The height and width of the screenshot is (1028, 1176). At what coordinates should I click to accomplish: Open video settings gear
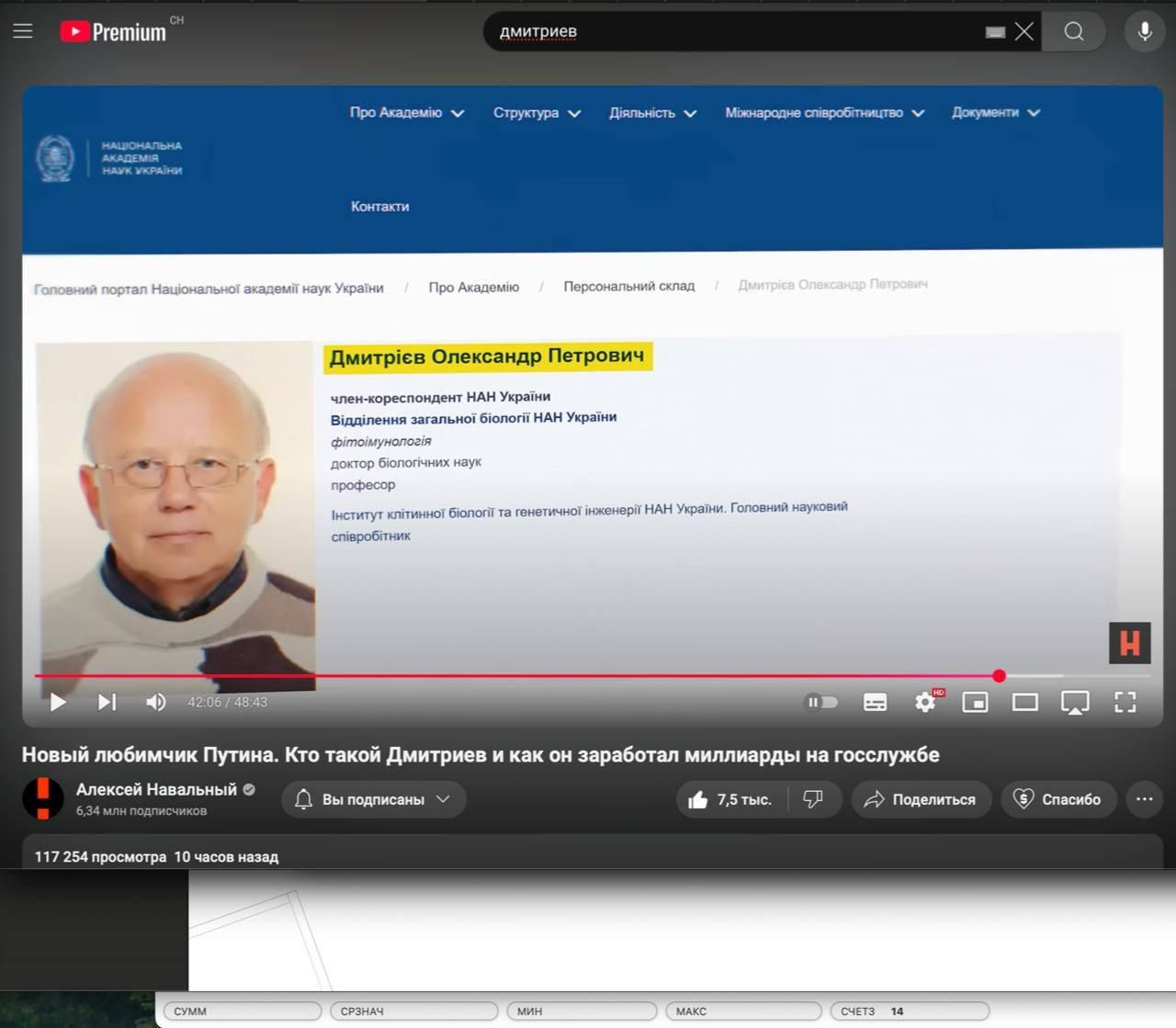(x=925, y=702)
